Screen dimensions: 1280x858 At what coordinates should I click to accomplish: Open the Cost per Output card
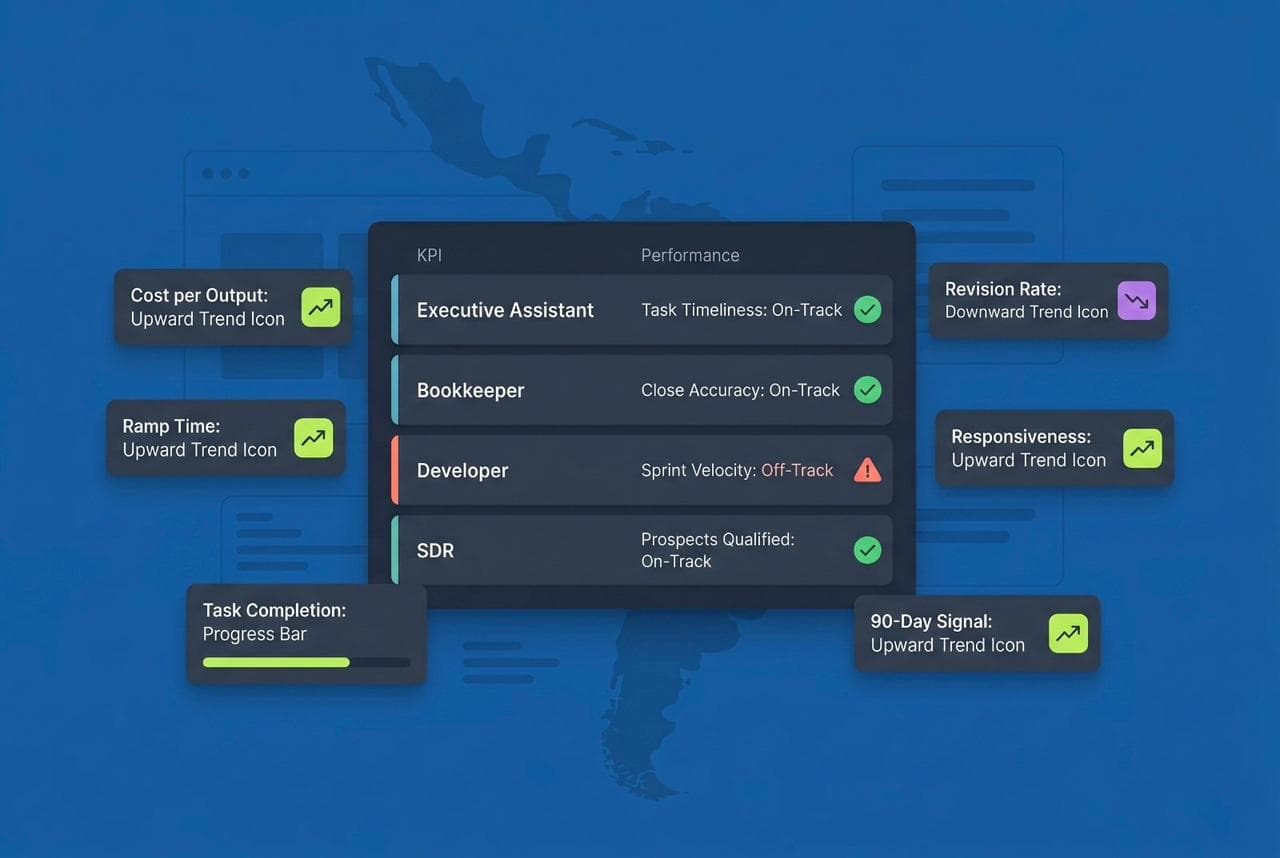coord(232,307)
